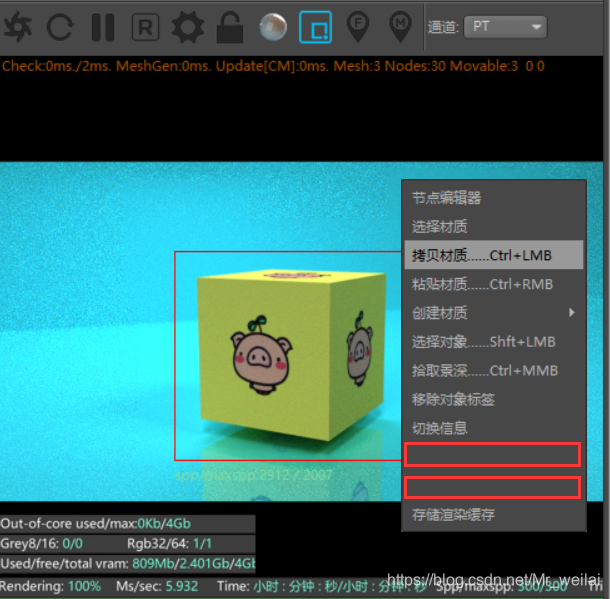Click the Grey8/16 value 0/0
Screen dimensions: 610x599
point(72,543)
